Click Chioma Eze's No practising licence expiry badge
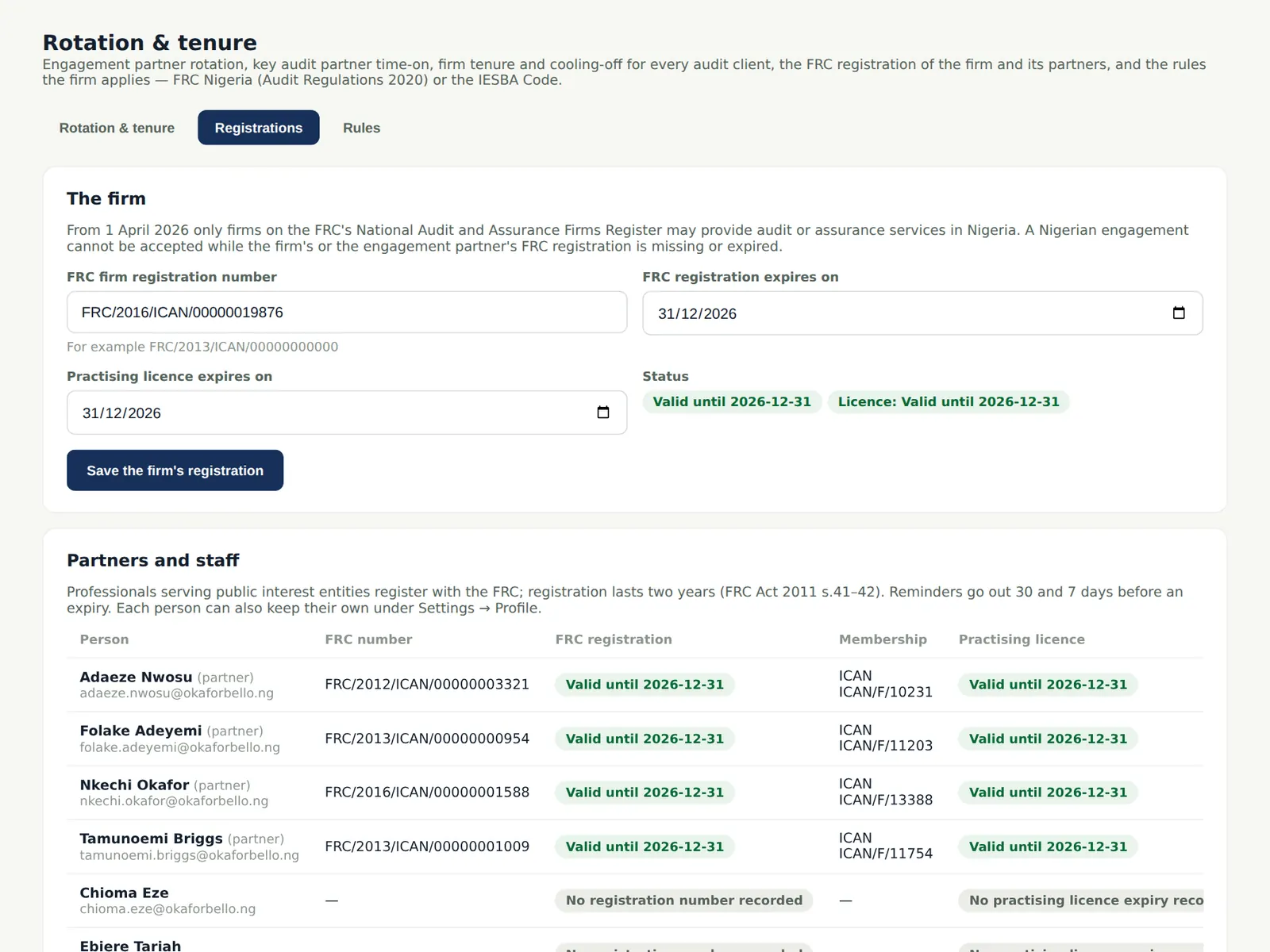Image resolution: width=1270 pixels, height=952 pixels. [1081, 900]
